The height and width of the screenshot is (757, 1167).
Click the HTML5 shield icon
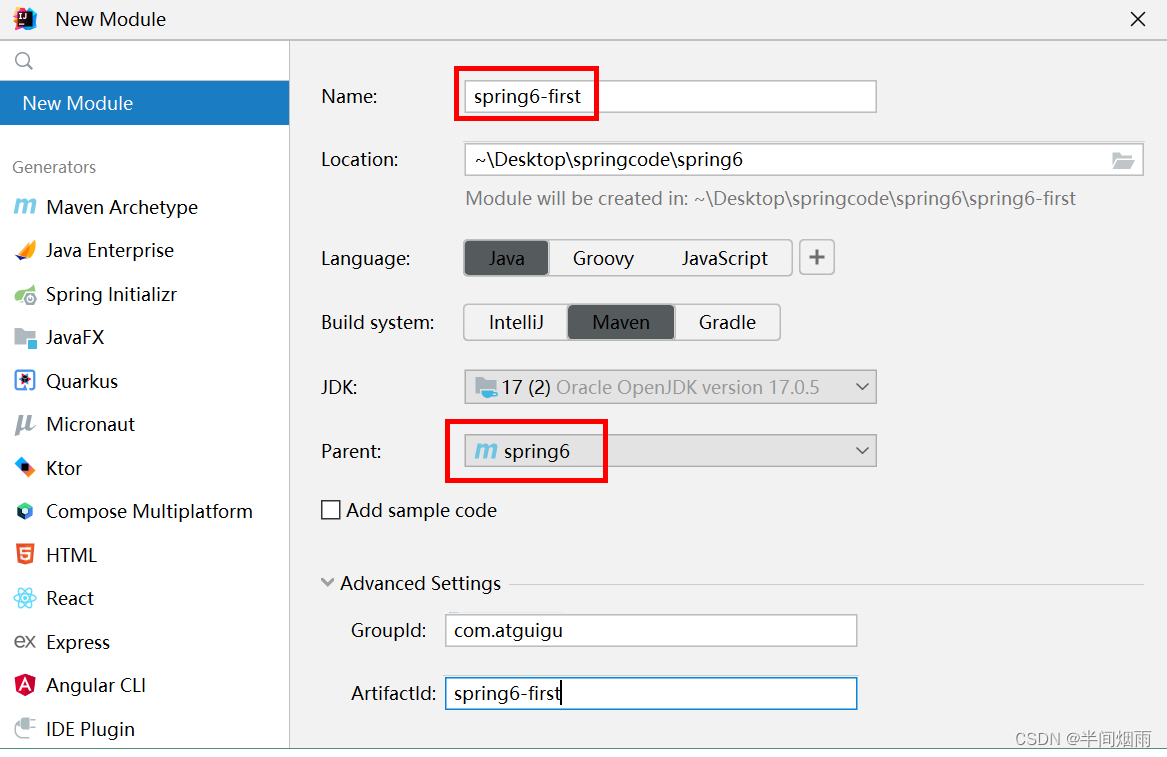[25, 555]
